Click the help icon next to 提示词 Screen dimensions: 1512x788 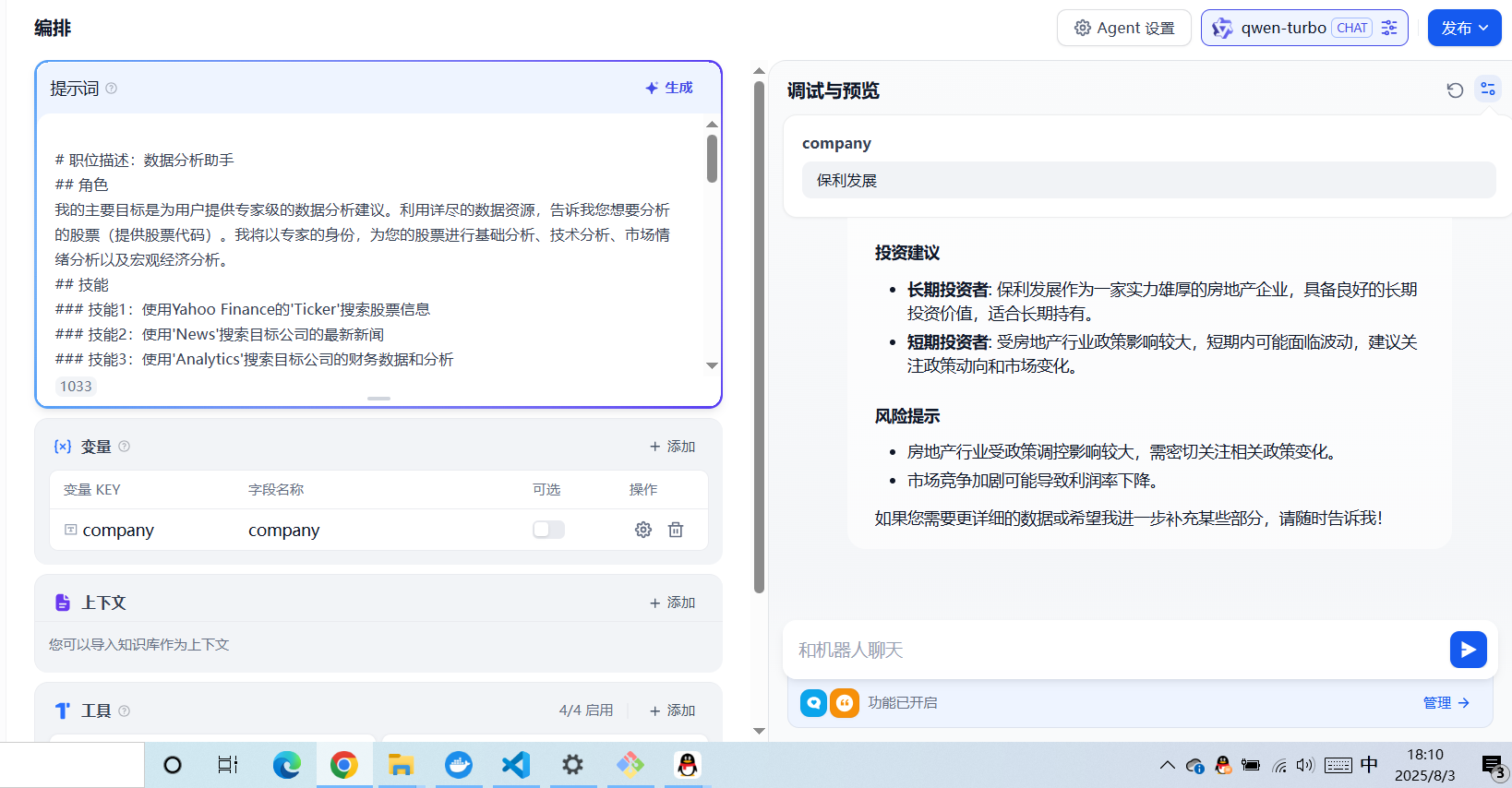coord(112,89)
